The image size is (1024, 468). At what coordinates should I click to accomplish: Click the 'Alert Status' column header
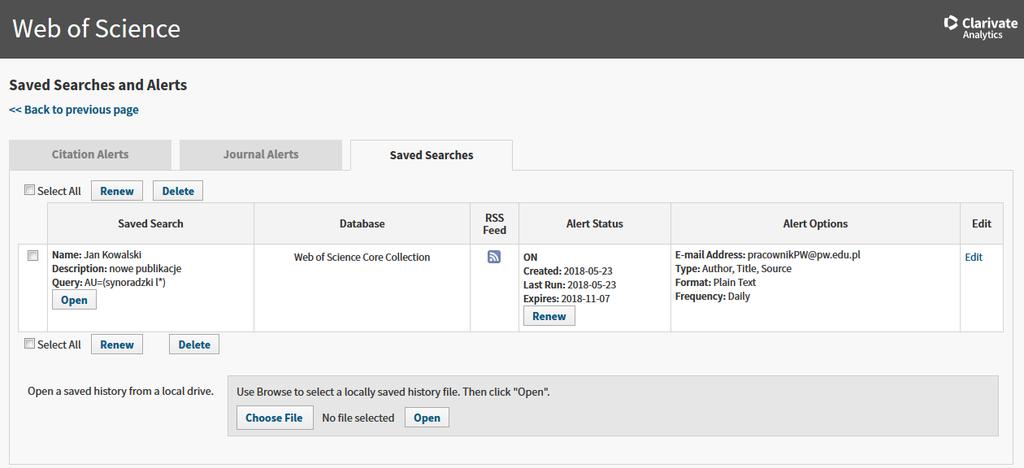point(594,223)
